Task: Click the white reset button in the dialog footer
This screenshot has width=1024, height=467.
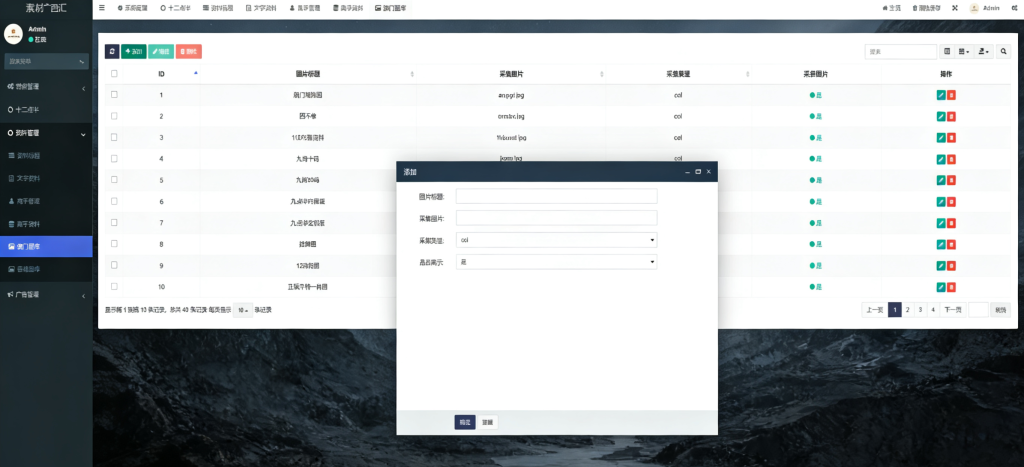Action: 487,423
